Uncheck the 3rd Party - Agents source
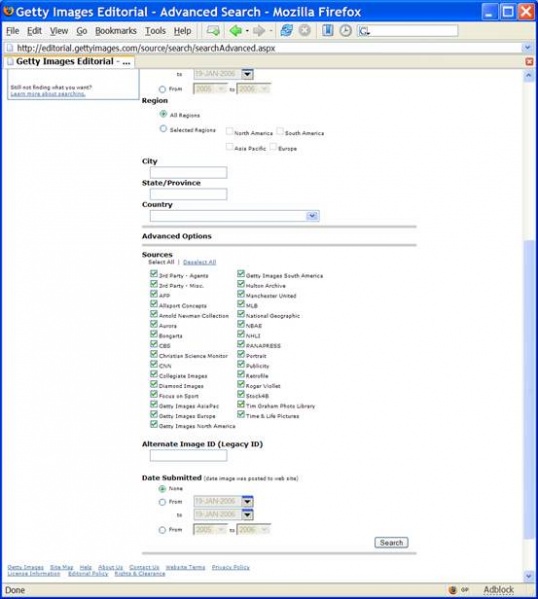The width and height of the screenshot is (538, 599). tap(154, 274)
